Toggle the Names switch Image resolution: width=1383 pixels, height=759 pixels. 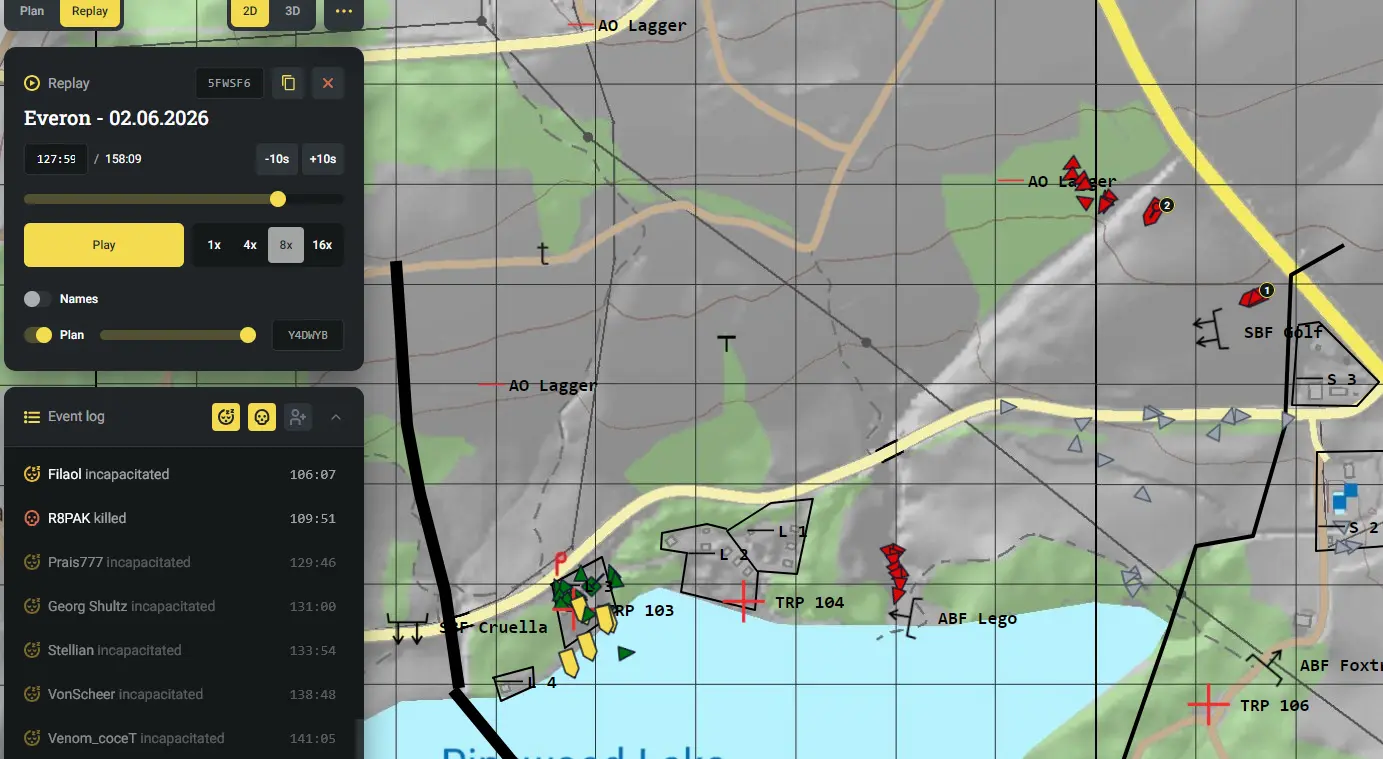[38, 299]
